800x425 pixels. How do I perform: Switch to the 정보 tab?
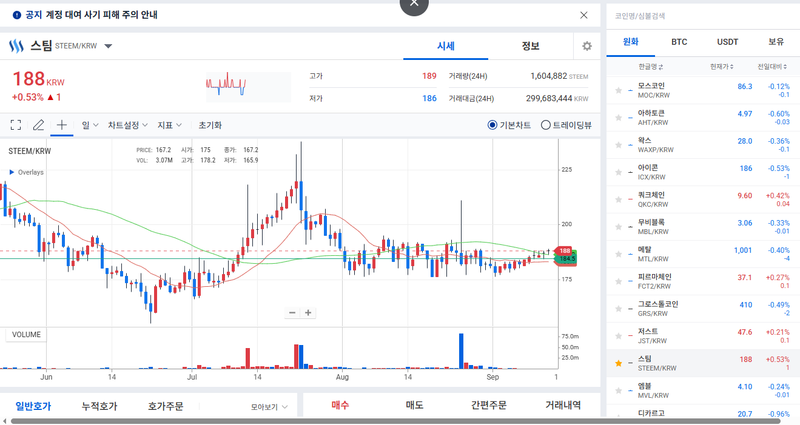531,46
